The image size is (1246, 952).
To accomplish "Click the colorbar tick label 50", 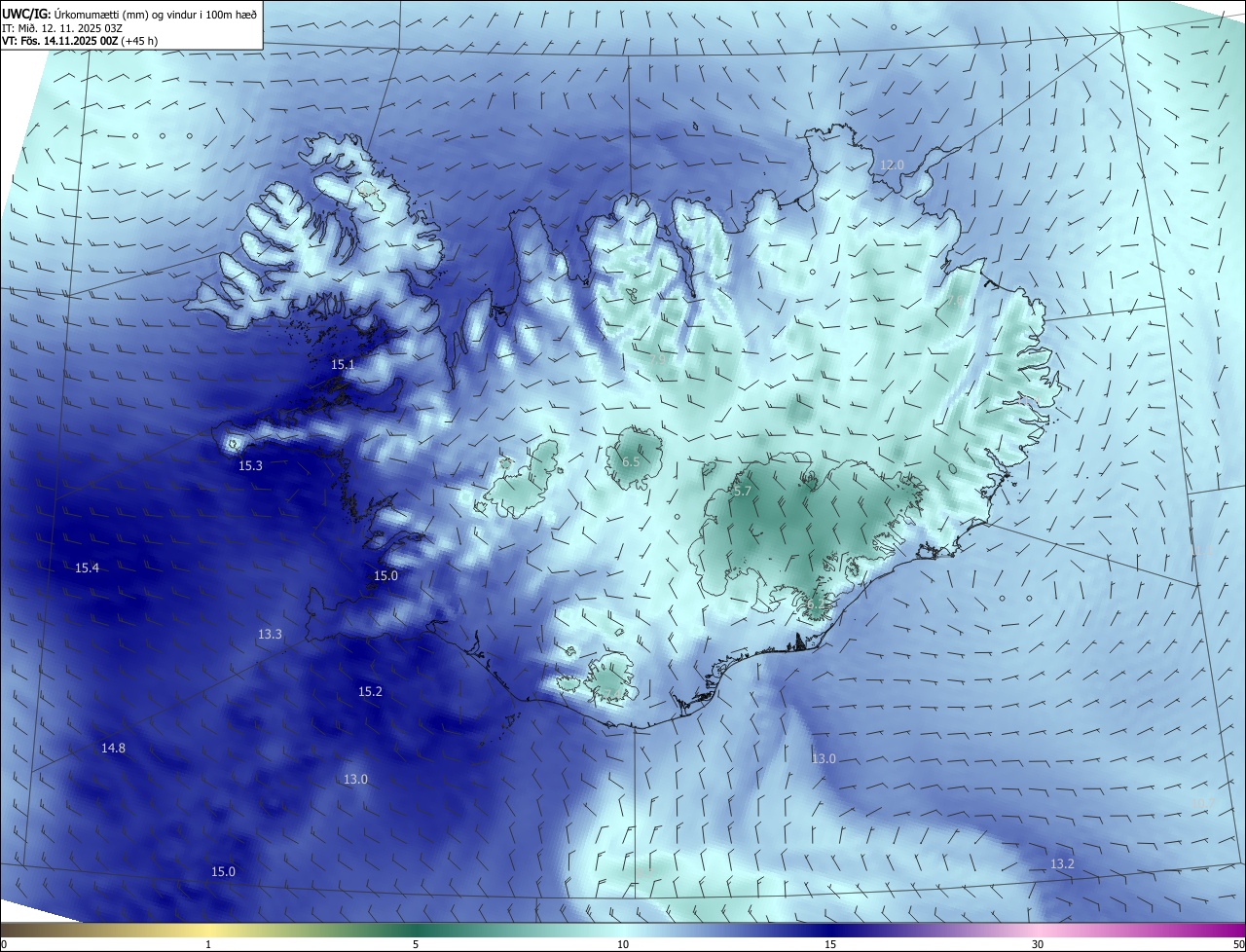I will pos(1238,944).
